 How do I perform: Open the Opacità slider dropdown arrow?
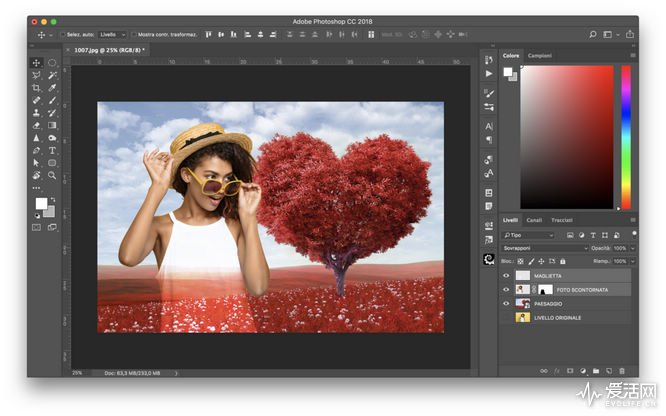pos(633,248)
